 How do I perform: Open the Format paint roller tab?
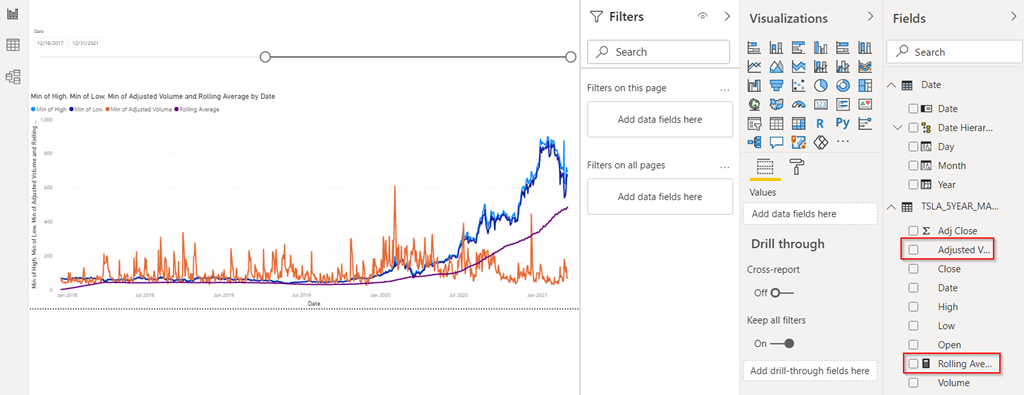tap(797, 166)
